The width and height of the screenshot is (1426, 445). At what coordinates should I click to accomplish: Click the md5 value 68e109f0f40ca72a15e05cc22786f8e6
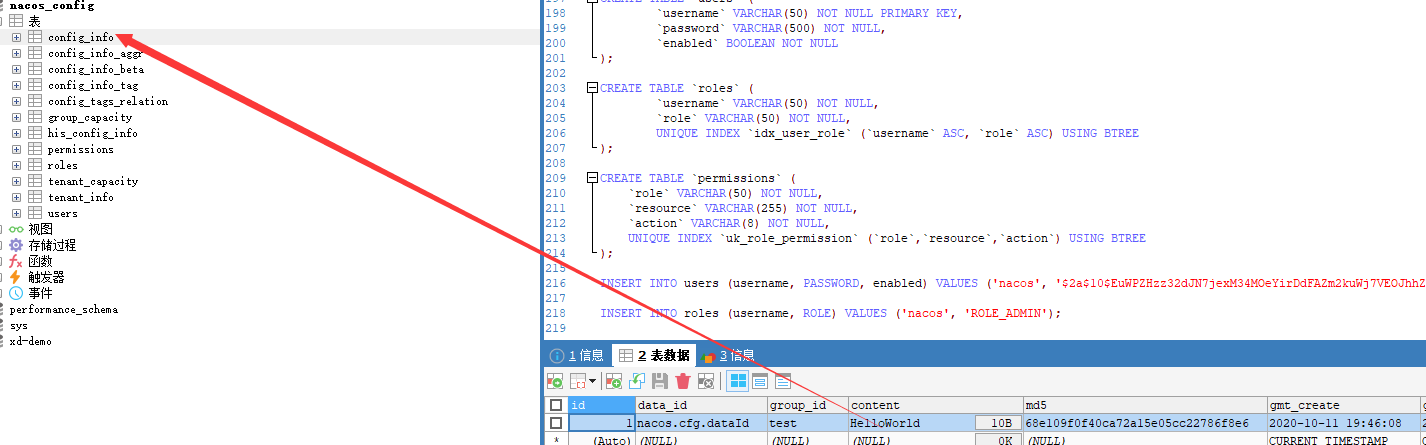[1143, 423]
